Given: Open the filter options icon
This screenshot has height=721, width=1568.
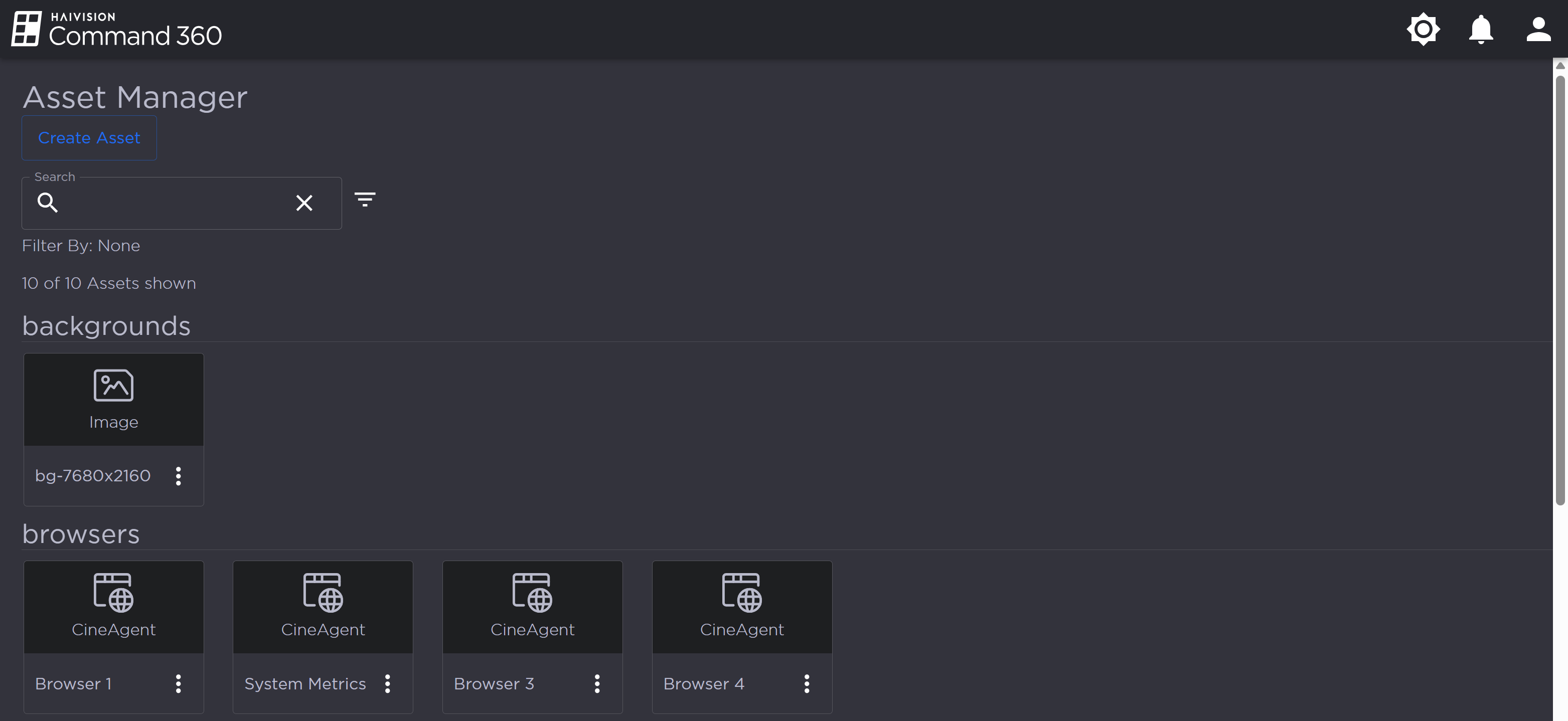Looking at the screenshot, I should [365, 200].
